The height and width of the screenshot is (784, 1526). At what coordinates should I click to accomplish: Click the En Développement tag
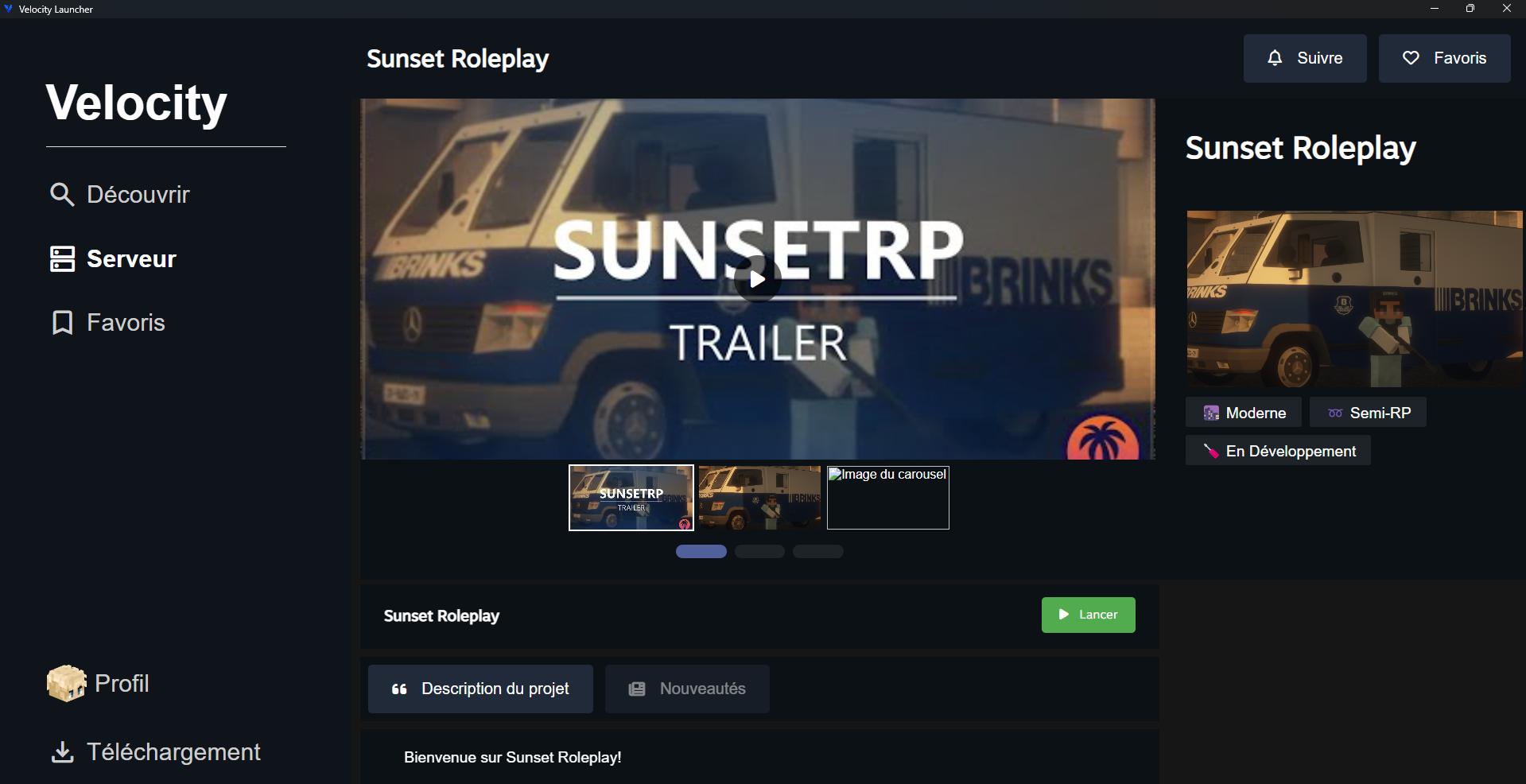click(x=1278, y=451)
